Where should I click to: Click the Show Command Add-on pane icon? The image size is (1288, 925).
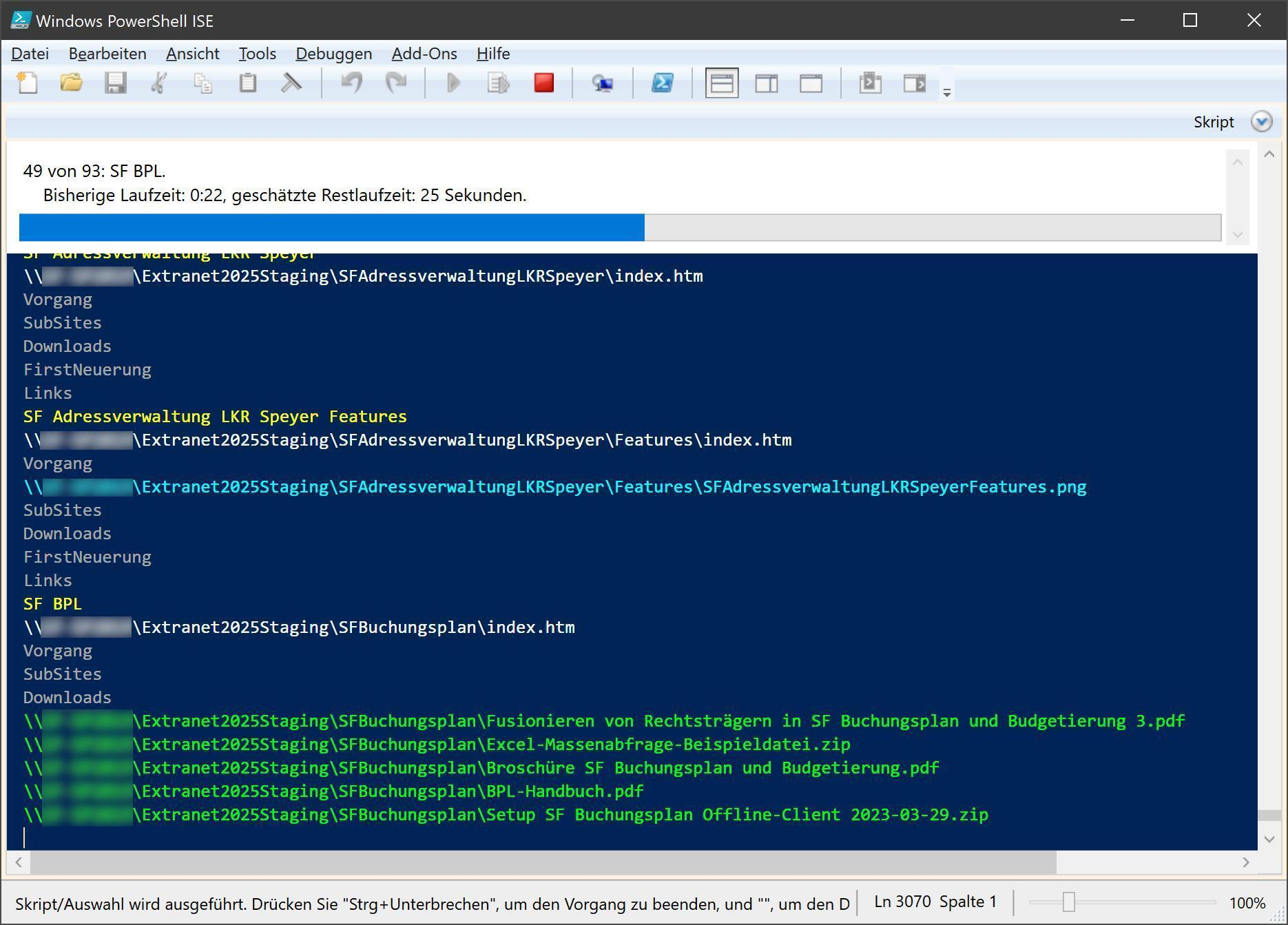(x=915, y=83)
